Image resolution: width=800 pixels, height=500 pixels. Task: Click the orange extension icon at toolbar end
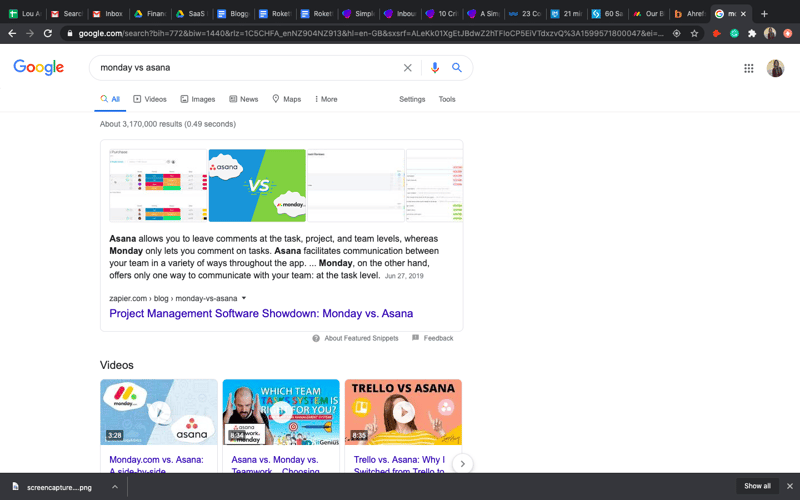788,34
